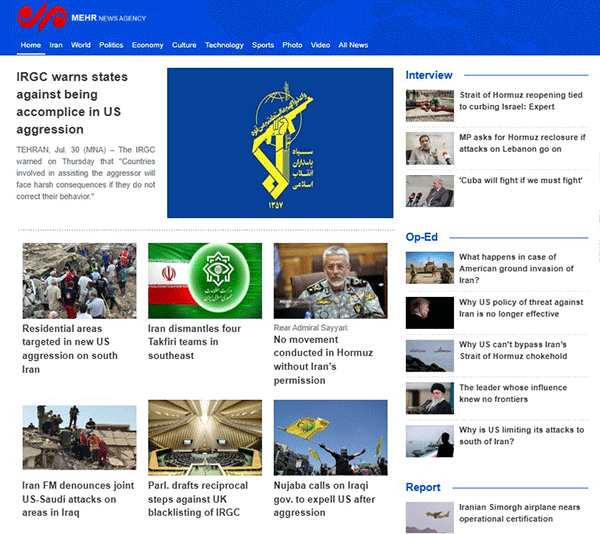The image size is (600, 534).
Task: Go to the Iran section
Action: point(56,45)
